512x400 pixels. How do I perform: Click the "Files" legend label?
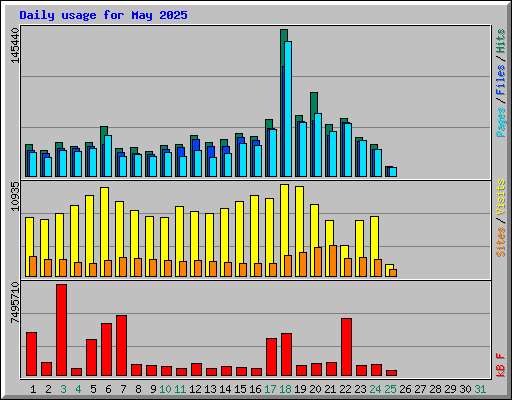(501, 79)
